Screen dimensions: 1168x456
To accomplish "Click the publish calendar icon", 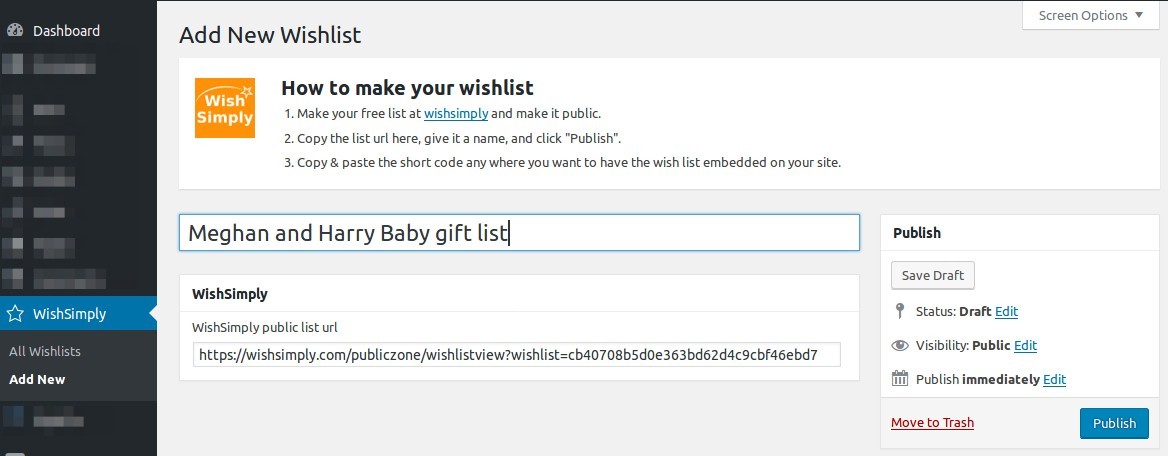I will point(900,379).
